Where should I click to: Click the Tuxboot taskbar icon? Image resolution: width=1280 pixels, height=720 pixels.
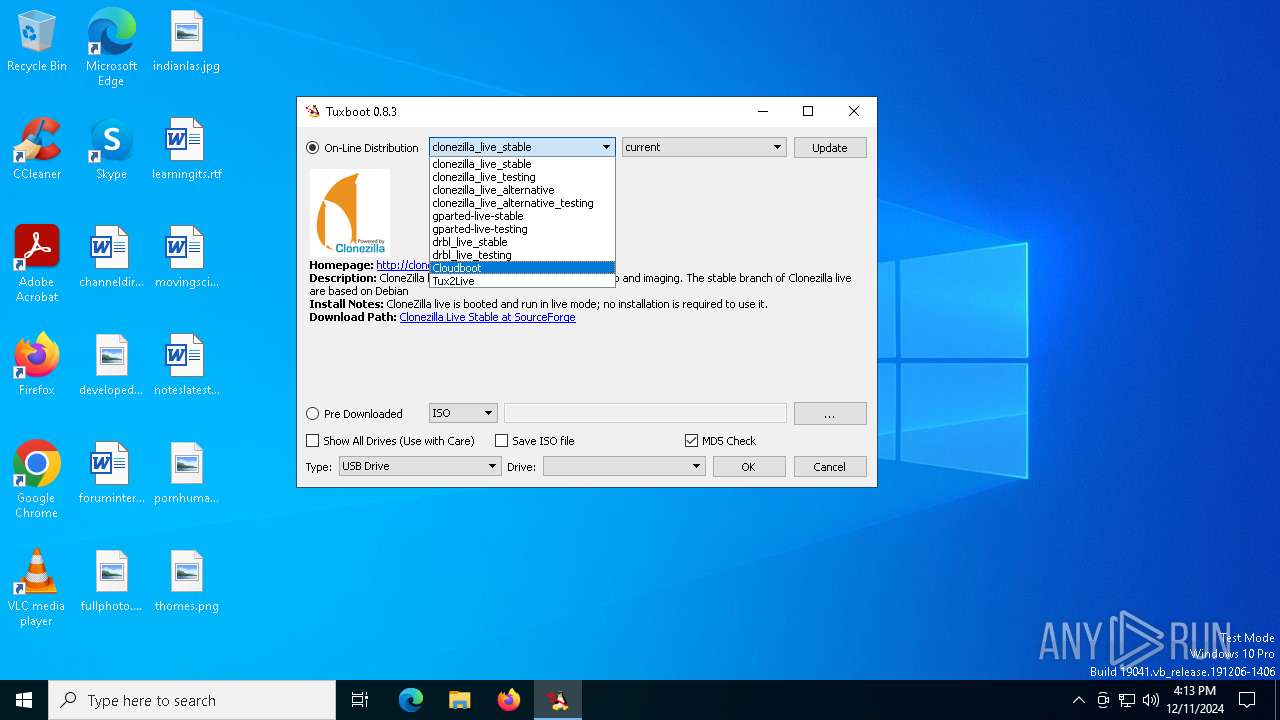[558, 700]
